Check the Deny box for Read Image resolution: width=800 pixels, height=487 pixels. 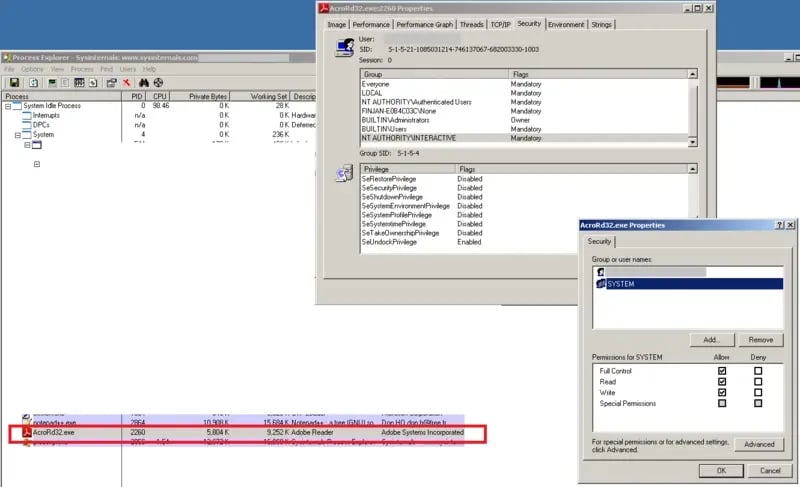[757, 381]
